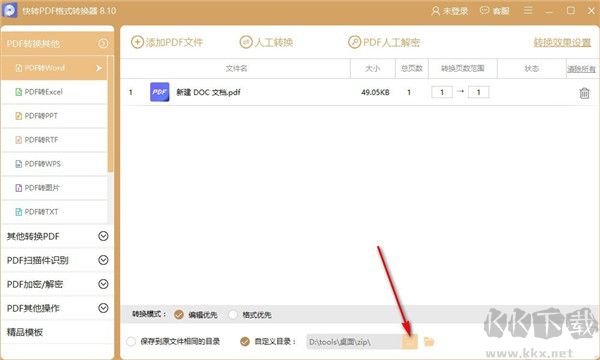Select PDF转PPT conversion
The height and width of the screenshot is (360, 600).
click(54, 116)
